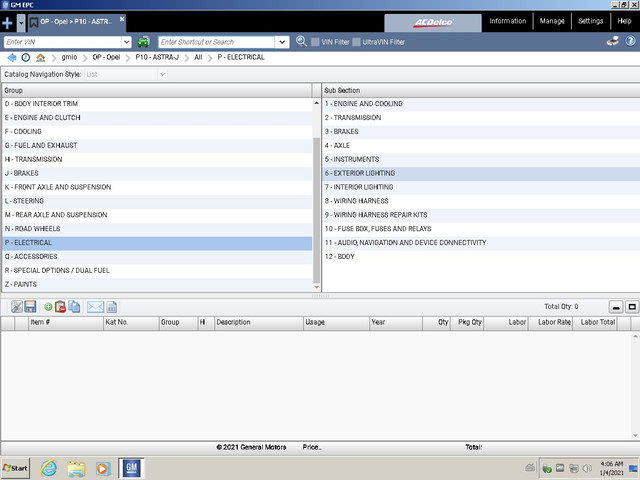Close the OP - Opel > P10 - ASTR tab

tap(122, 19)
